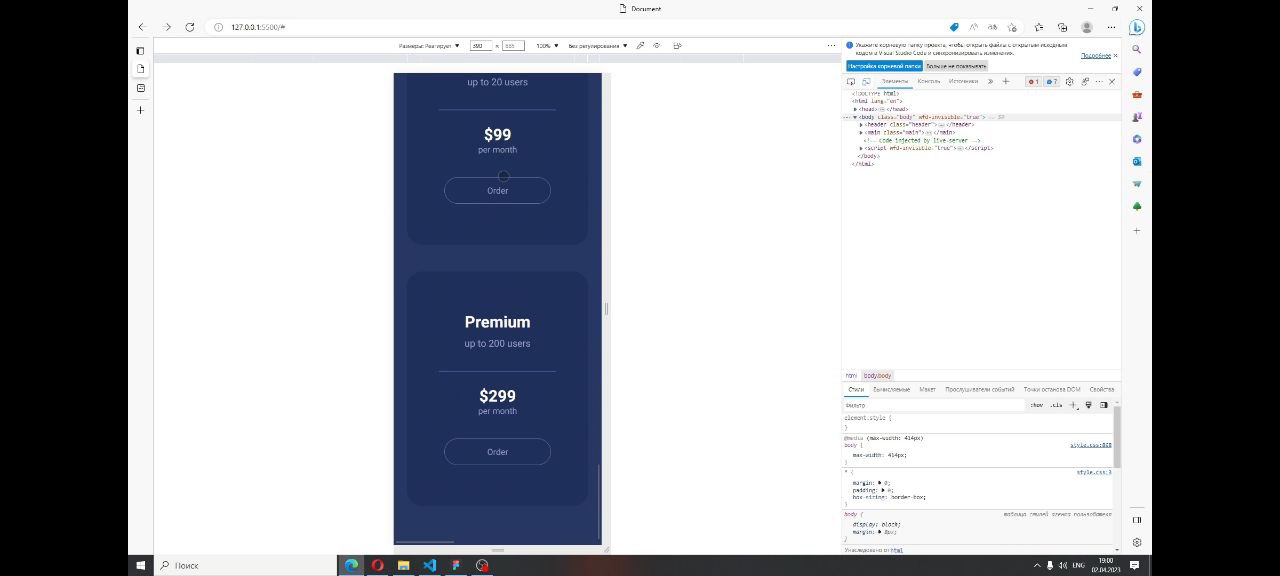Edit the viewport width field

point(480,46)
